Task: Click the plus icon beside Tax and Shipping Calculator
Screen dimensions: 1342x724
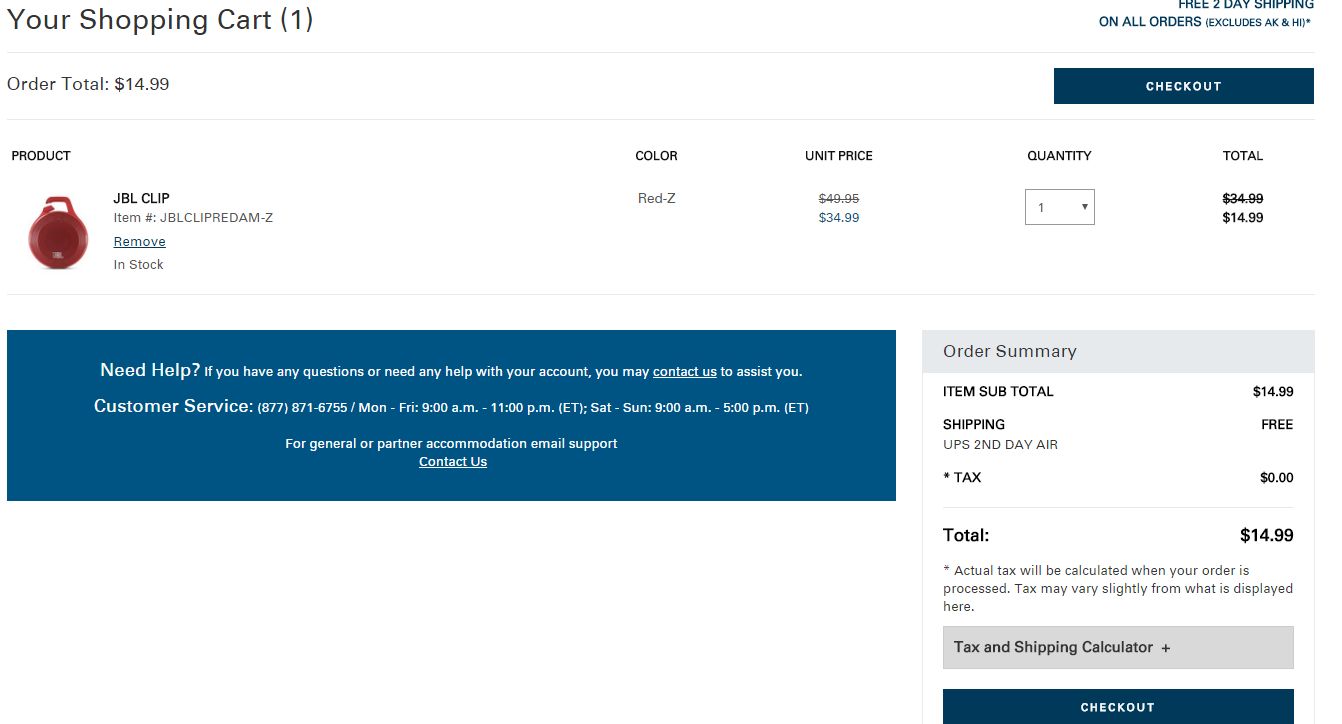Action: pos(1165,648)
